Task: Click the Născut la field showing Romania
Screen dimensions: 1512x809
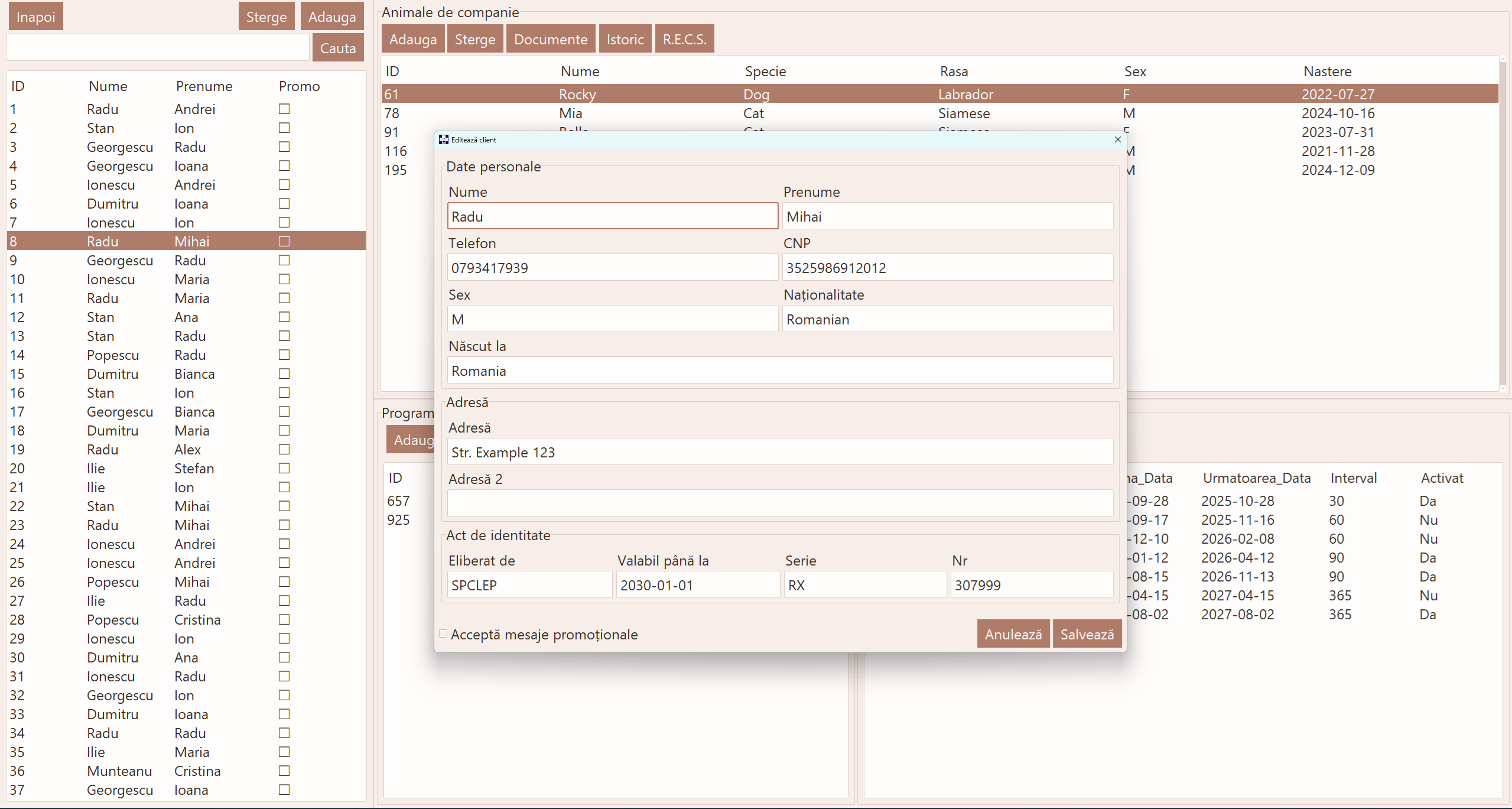Action: [x=780, y=371]
